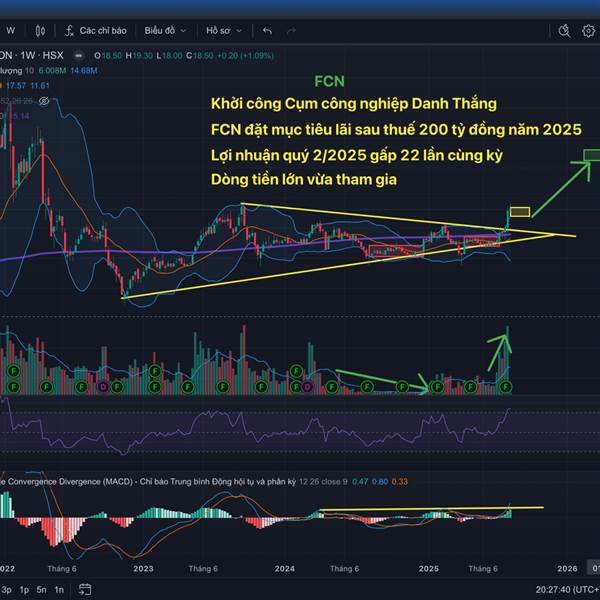Select the text 'Dòng tiền lớn vừa tham gia'

pyautogui.click(x=304, y=179)
